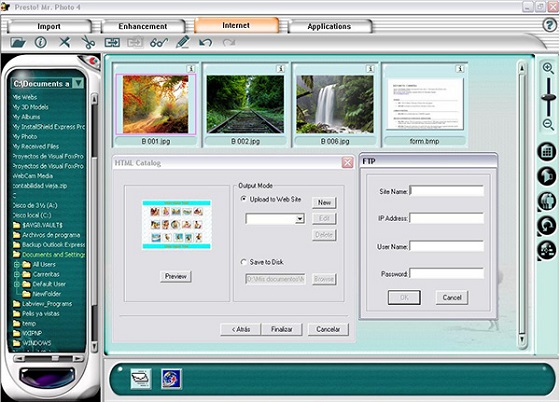The height and width of the screenshot is (402, 560).
Task: Switch to thumbnail grid view icon
Action: tap(547, 151)
